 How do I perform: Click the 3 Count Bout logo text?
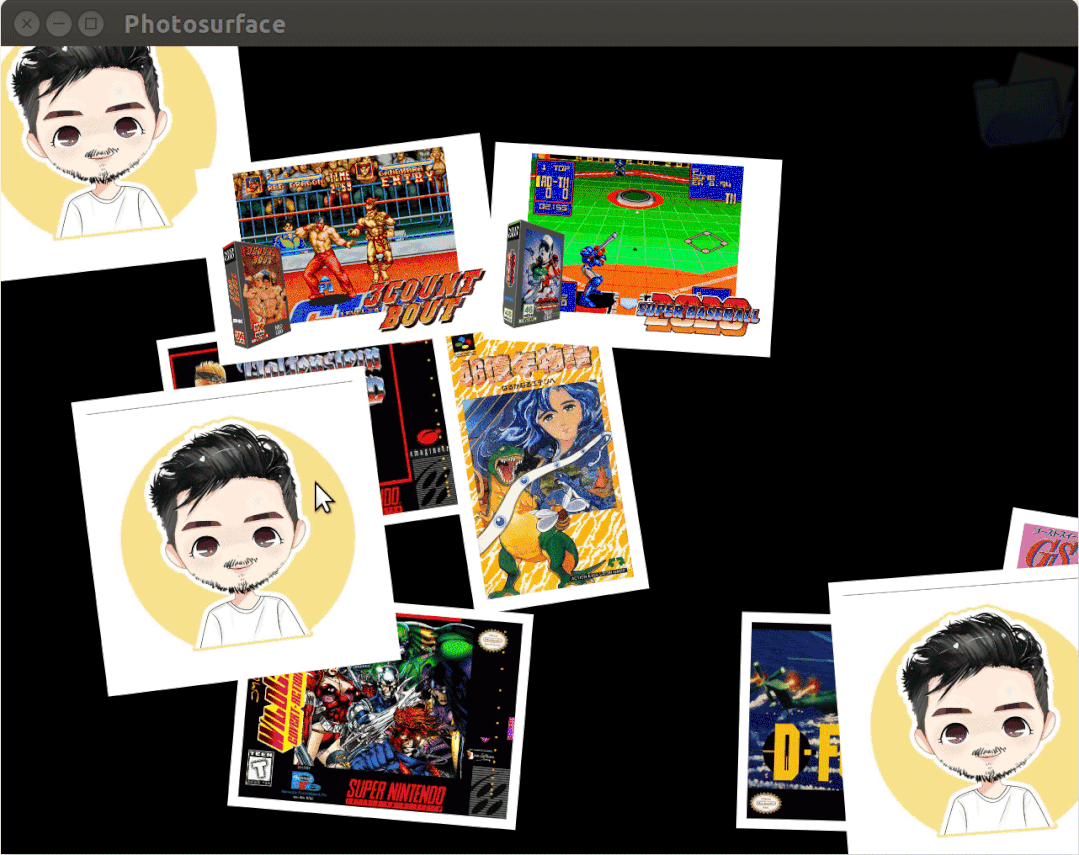tap(424, 299)
